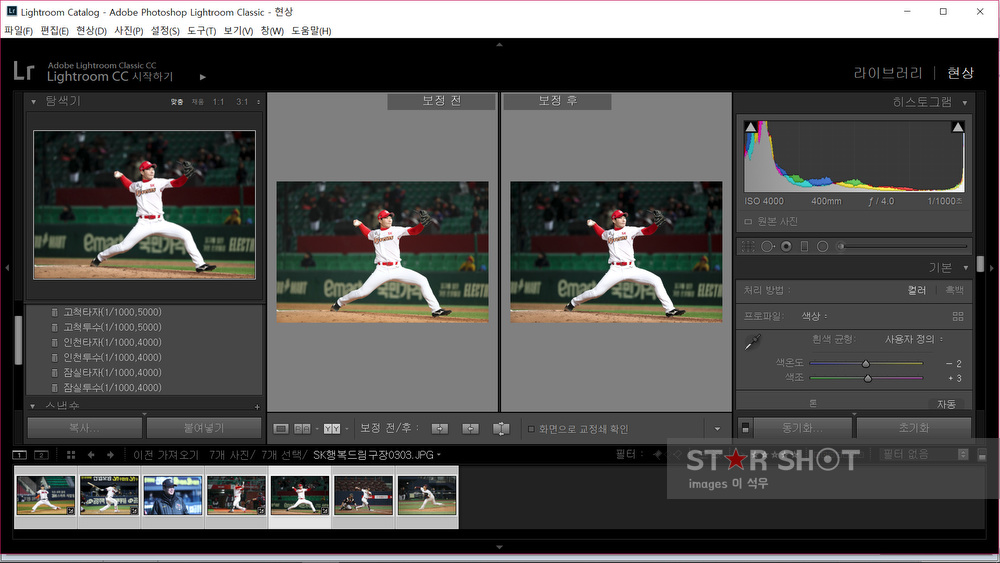Select the crop overlay tool icon
1000x563 pixels.
(x=748, y=246)
